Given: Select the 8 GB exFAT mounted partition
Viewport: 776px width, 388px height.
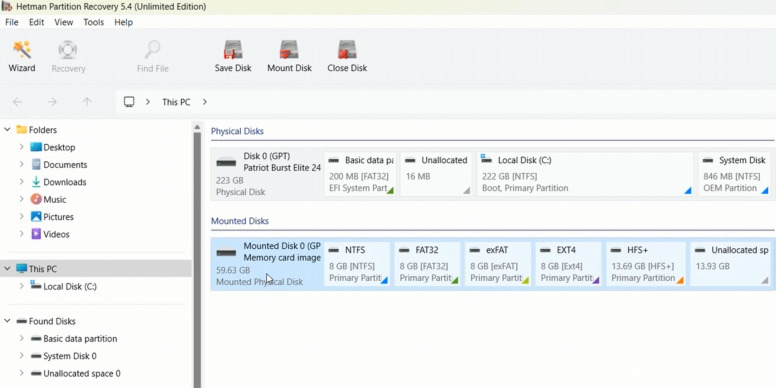Looking at the screenshot, I should (x=498, y=264).
